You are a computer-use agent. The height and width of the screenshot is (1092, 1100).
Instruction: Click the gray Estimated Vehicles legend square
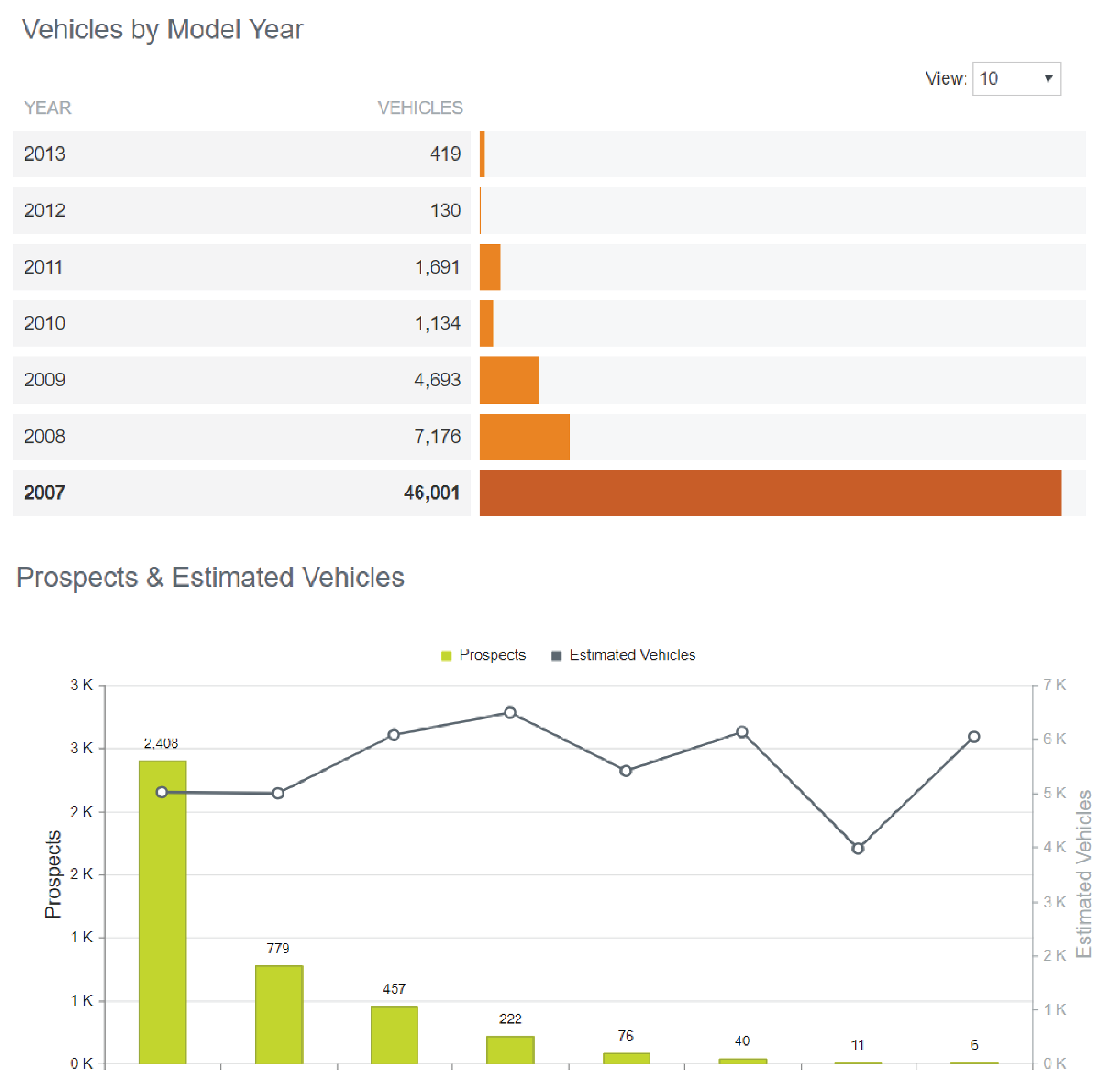coord(556,656)
